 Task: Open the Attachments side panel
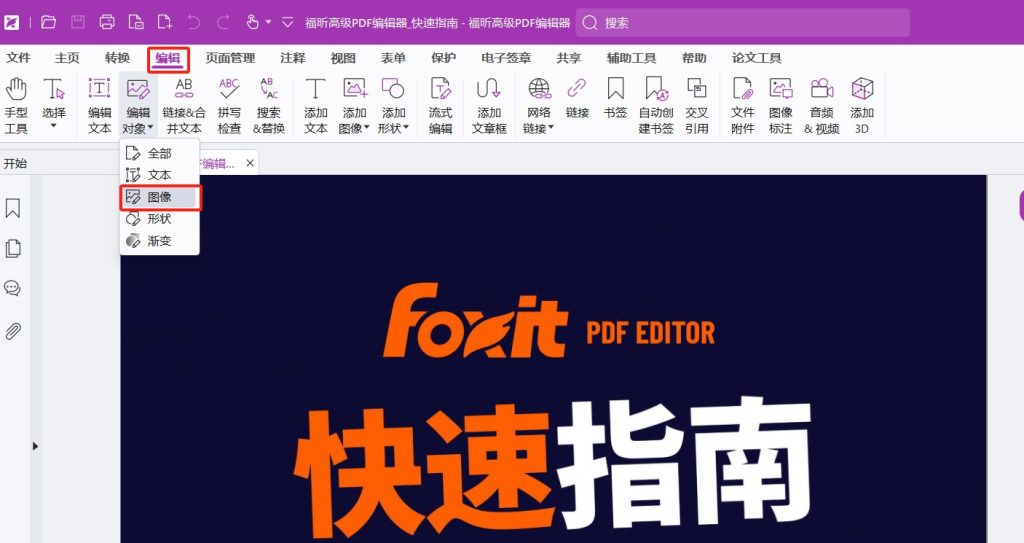click(x=12, y=331)
